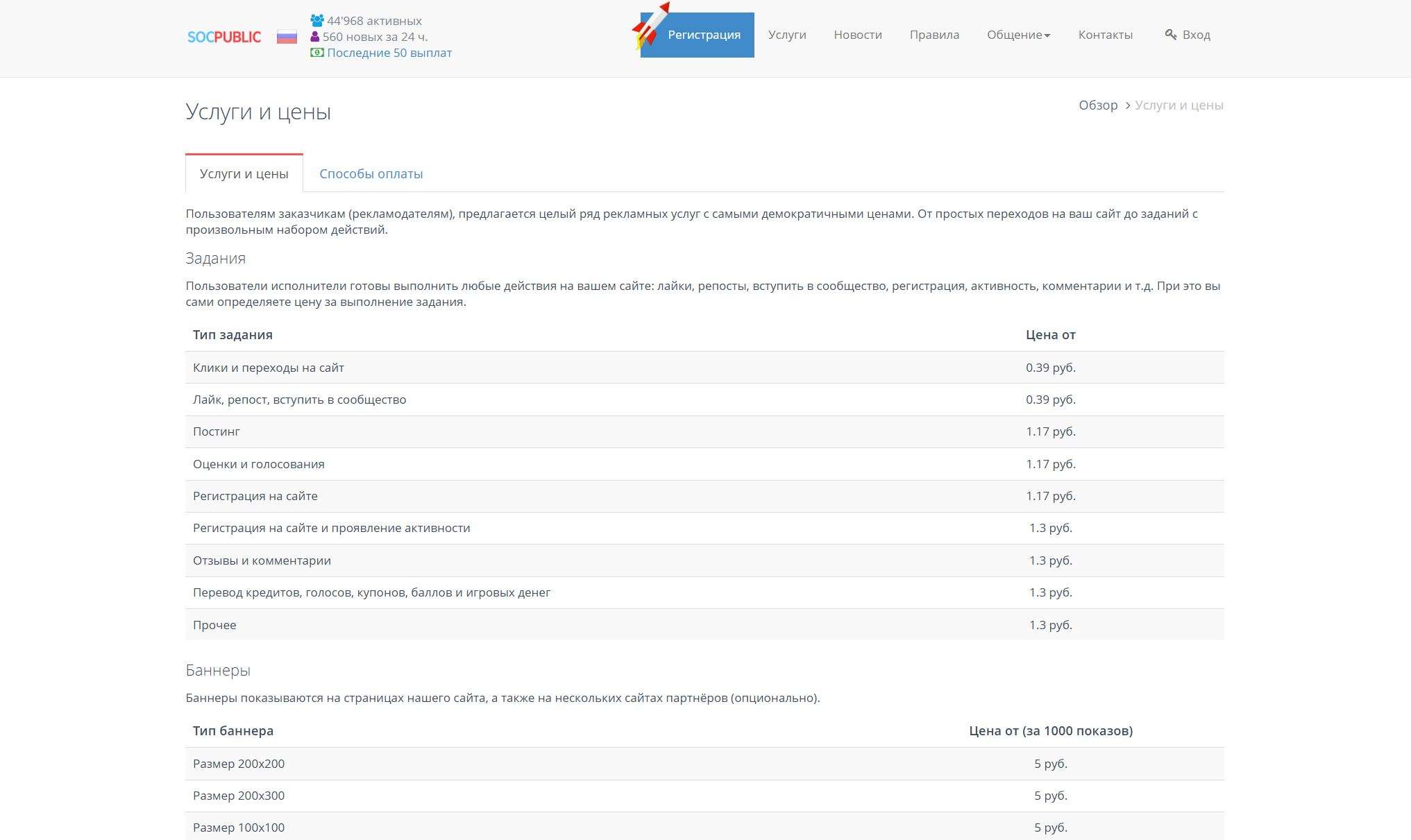Click the key icon beside Вход
1411x840 pixels.
1171,35
